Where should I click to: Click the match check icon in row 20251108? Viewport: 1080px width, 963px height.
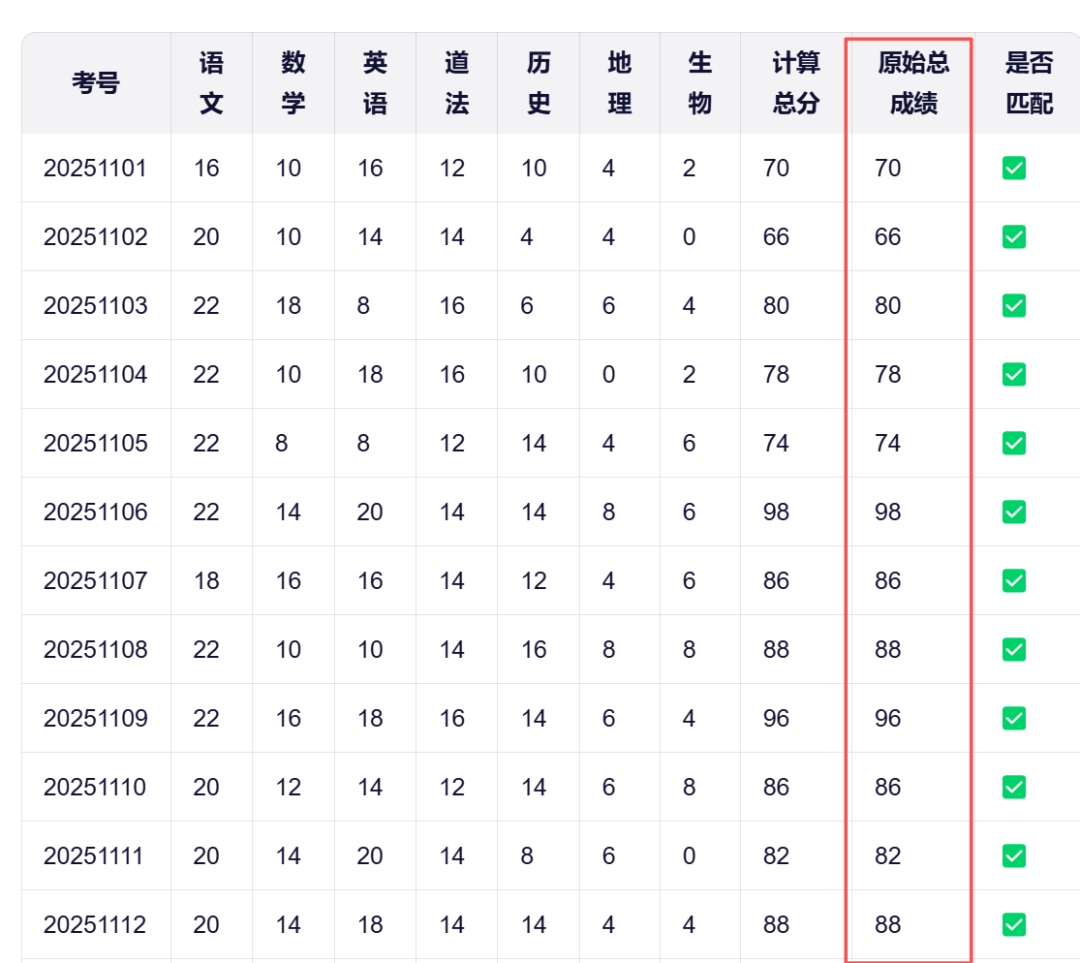(1014, 650)
